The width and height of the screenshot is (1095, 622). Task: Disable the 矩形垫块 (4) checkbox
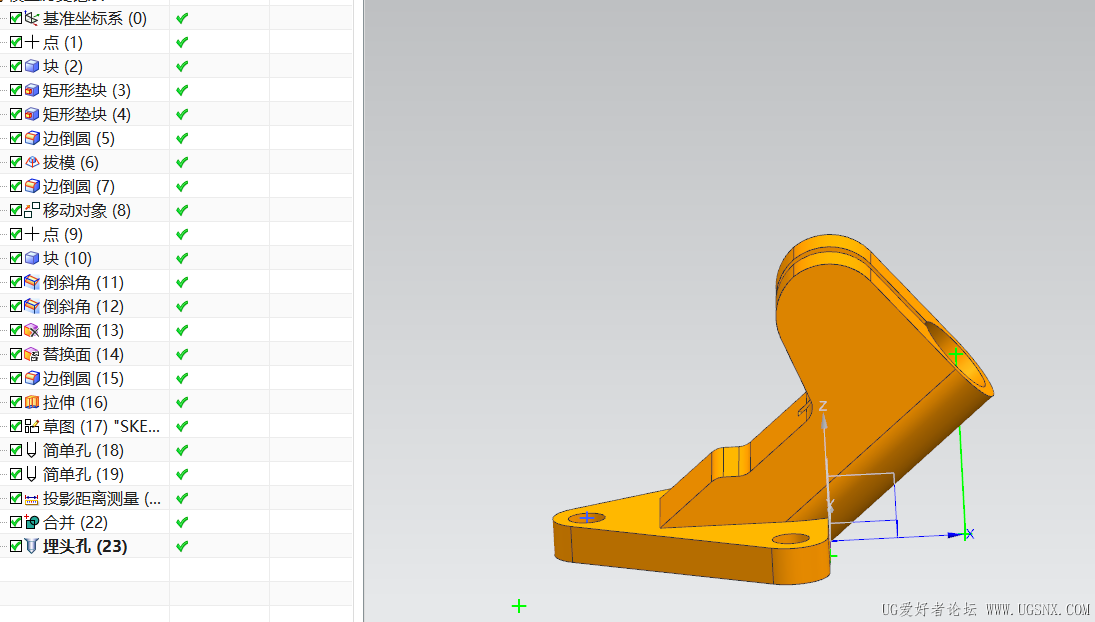tap(16, 114)
